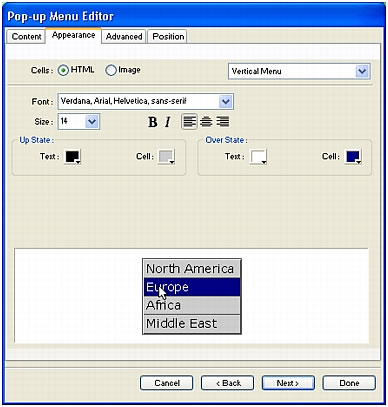
Task: Click the Next button
Action: pos(288,383)
